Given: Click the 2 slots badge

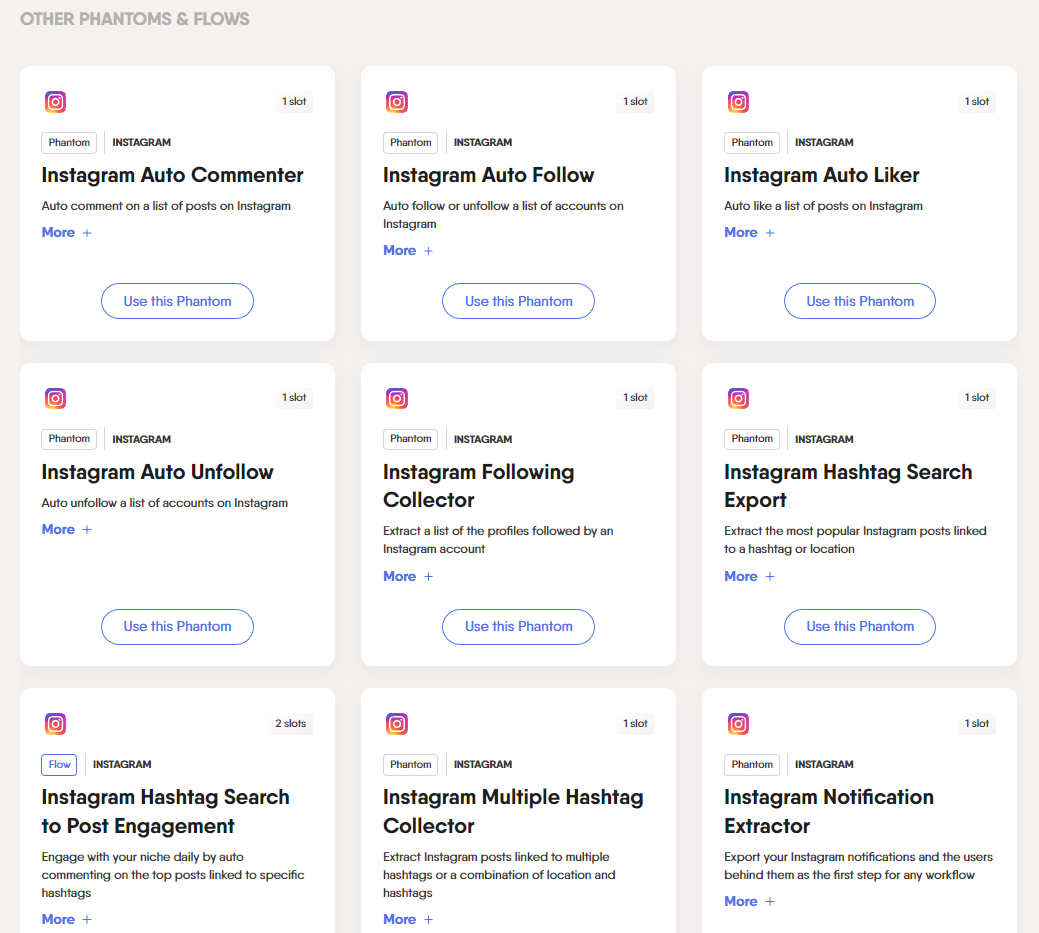Looking at the screenshot, I should point(291,724).
